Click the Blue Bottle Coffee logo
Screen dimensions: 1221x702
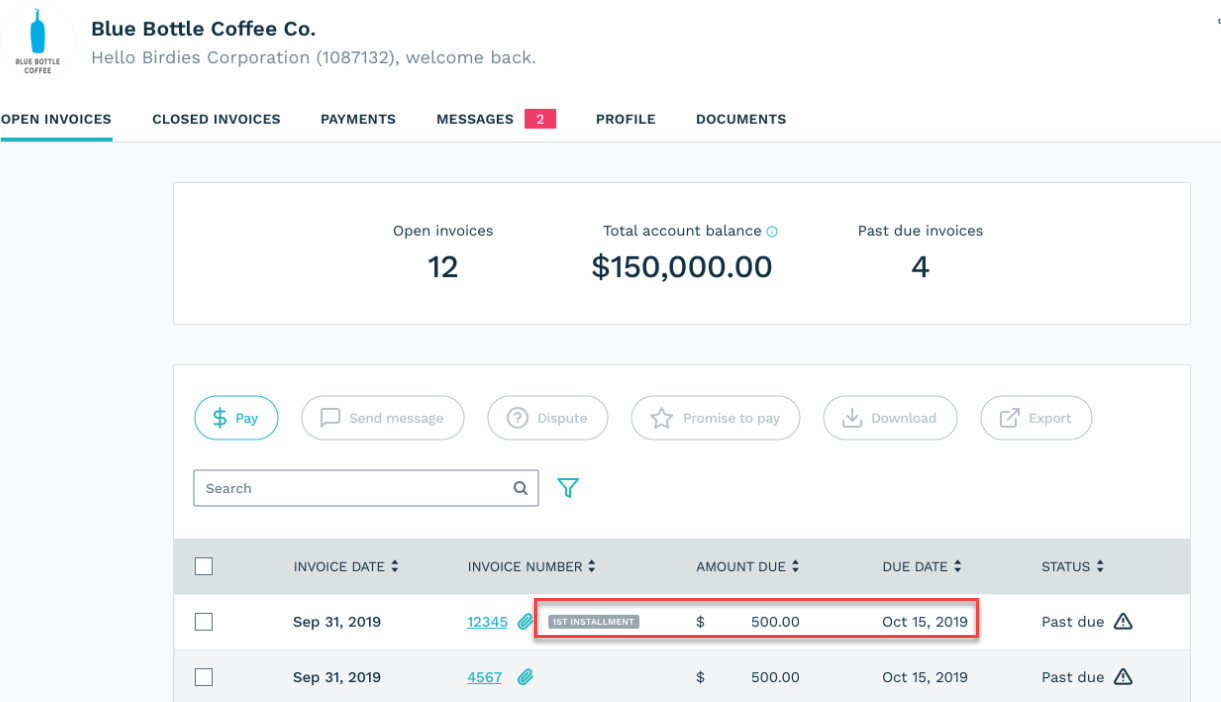coord(37,41)
